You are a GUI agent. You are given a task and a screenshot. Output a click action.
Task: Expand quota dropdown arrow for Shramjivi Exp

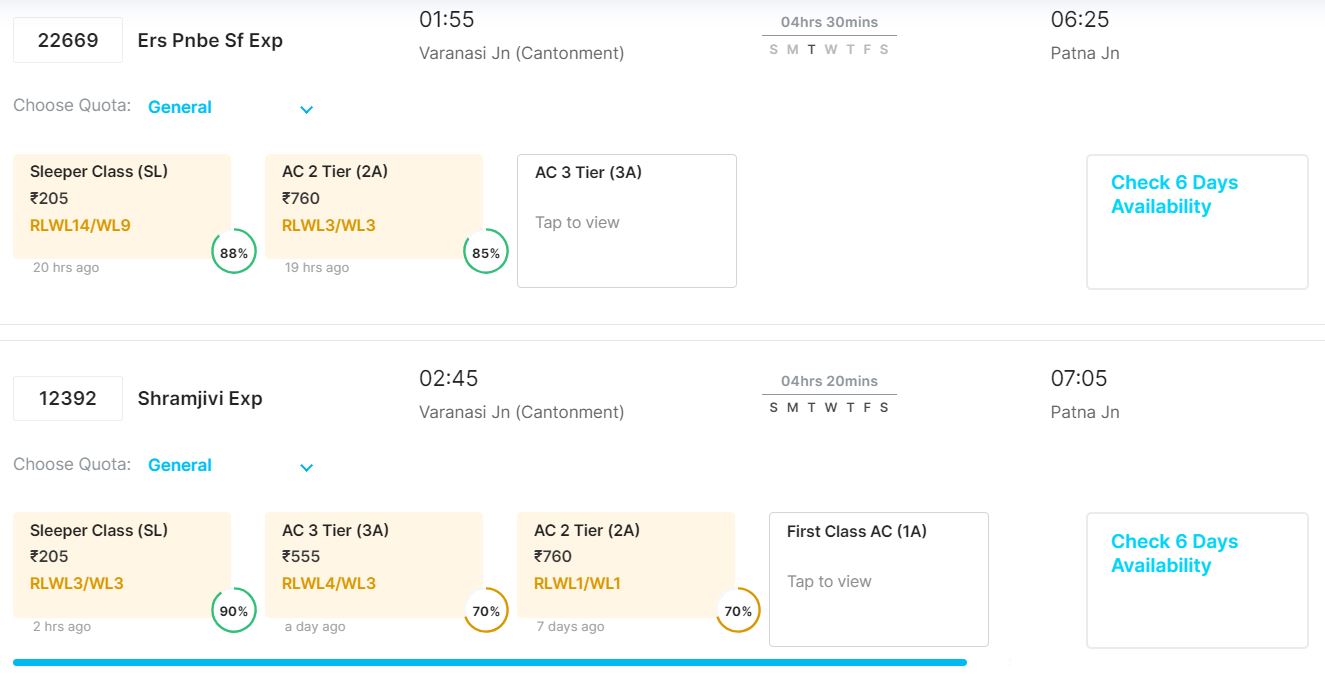[307, 467]
